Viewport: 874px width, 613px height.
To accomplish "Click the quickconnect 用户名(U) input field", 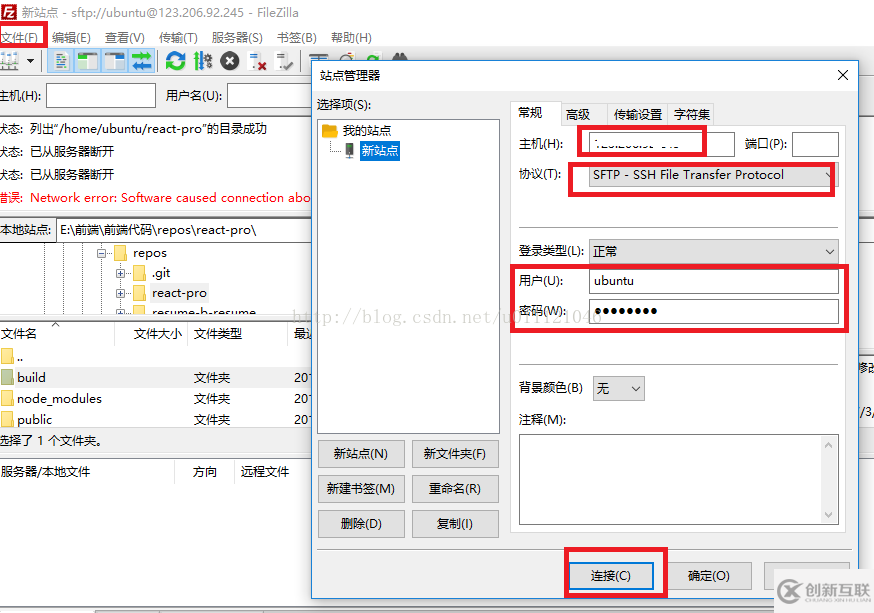I will (x=269, y=95).
